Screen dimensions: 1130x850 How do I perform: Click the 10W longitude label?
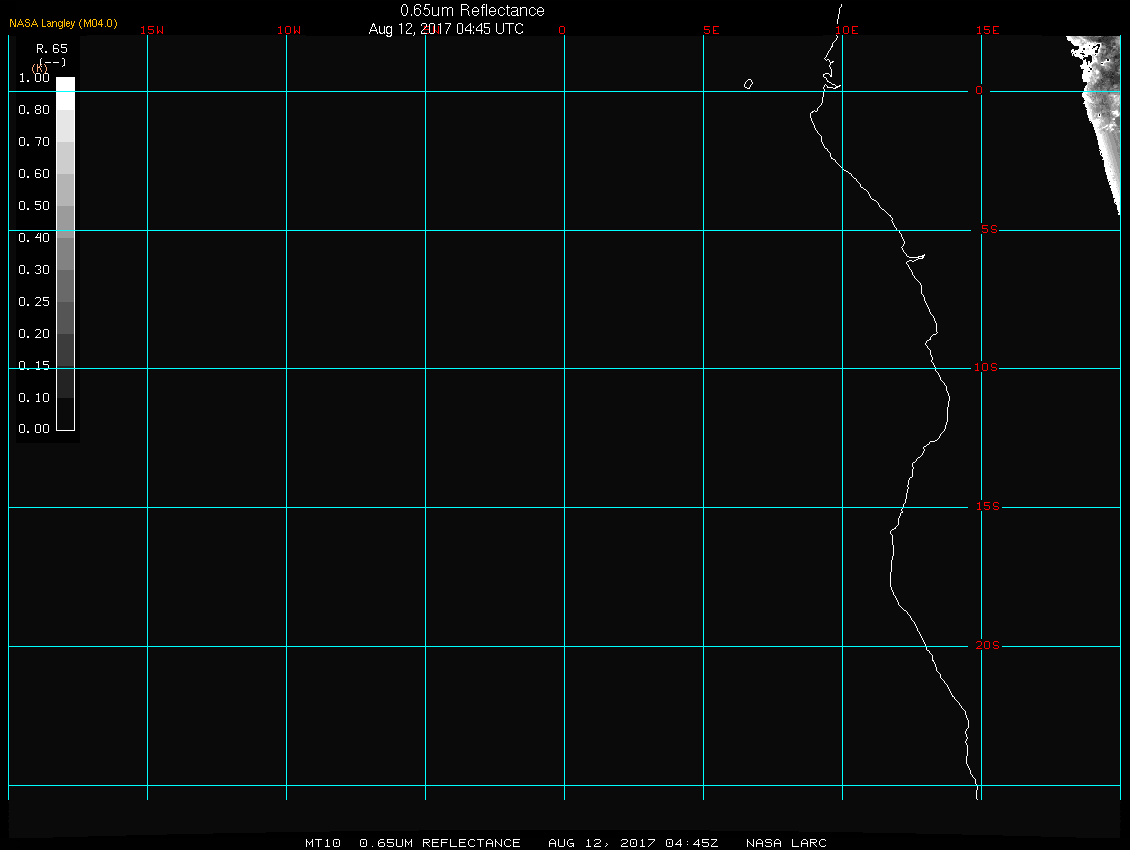(289, 30)
